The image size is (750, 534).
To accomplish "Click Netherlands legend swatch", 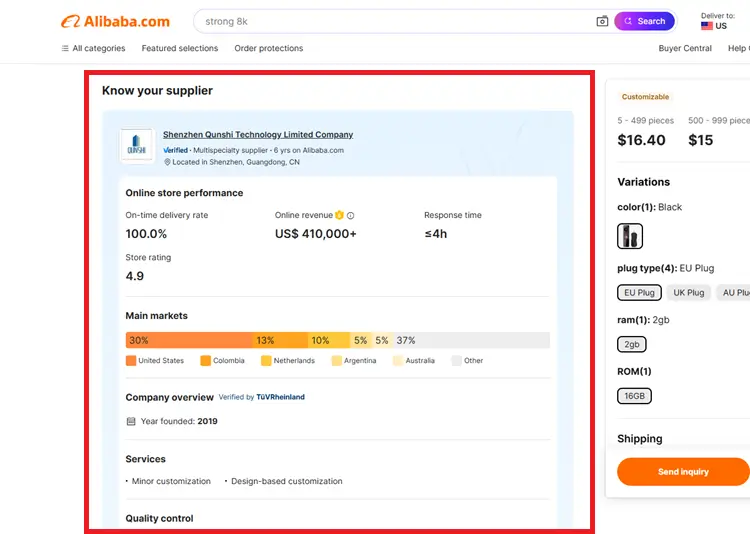I will tap(266, 361).
